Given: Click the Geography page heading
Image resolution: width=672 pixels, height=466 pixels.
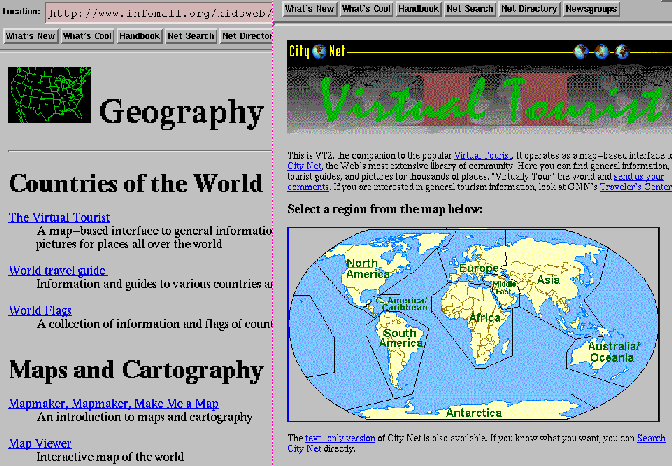Looking at the screenshot, I should coord(181,112).
